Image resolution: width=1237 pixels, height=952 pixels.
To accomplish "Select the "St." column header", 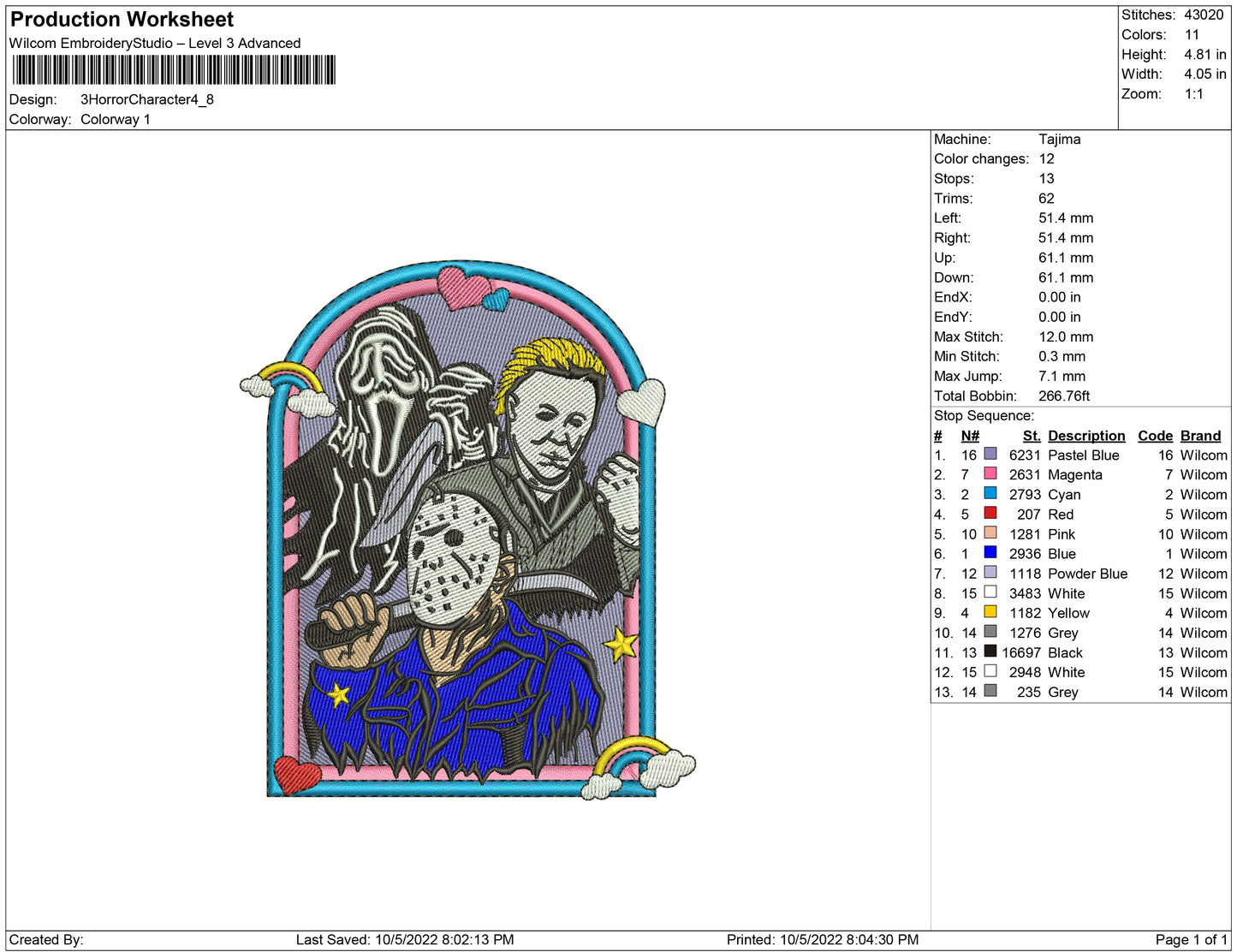I will [1032, 436].
